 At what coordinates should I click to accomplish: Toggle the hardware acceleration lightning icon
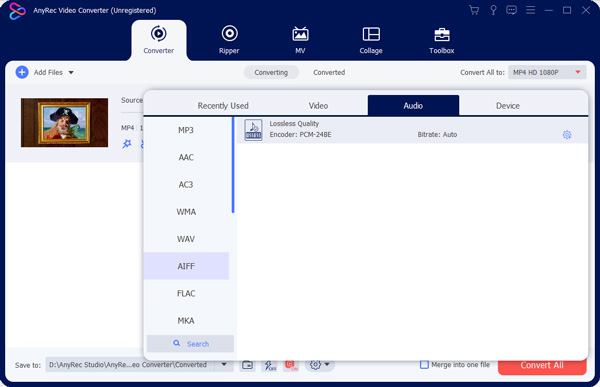pos(270,365)
